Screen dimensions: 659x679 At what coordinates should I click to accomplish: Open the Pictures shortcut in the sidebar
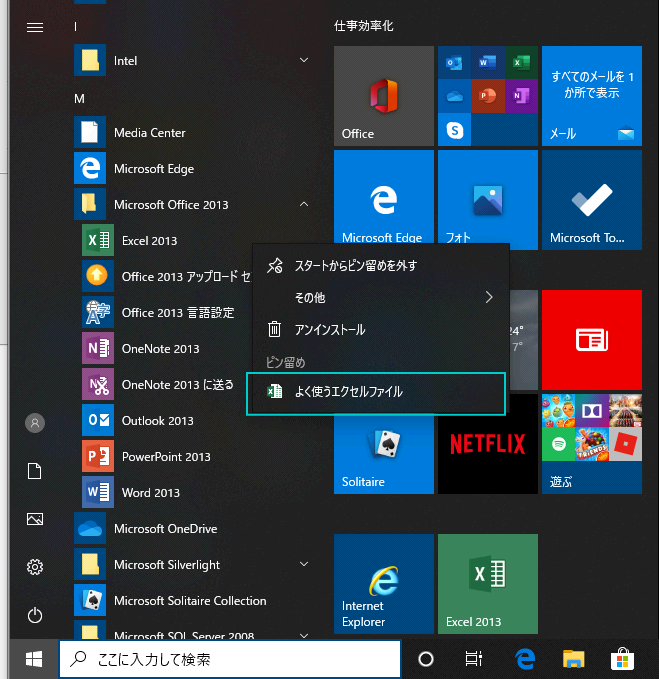click(x=35, y=519)
